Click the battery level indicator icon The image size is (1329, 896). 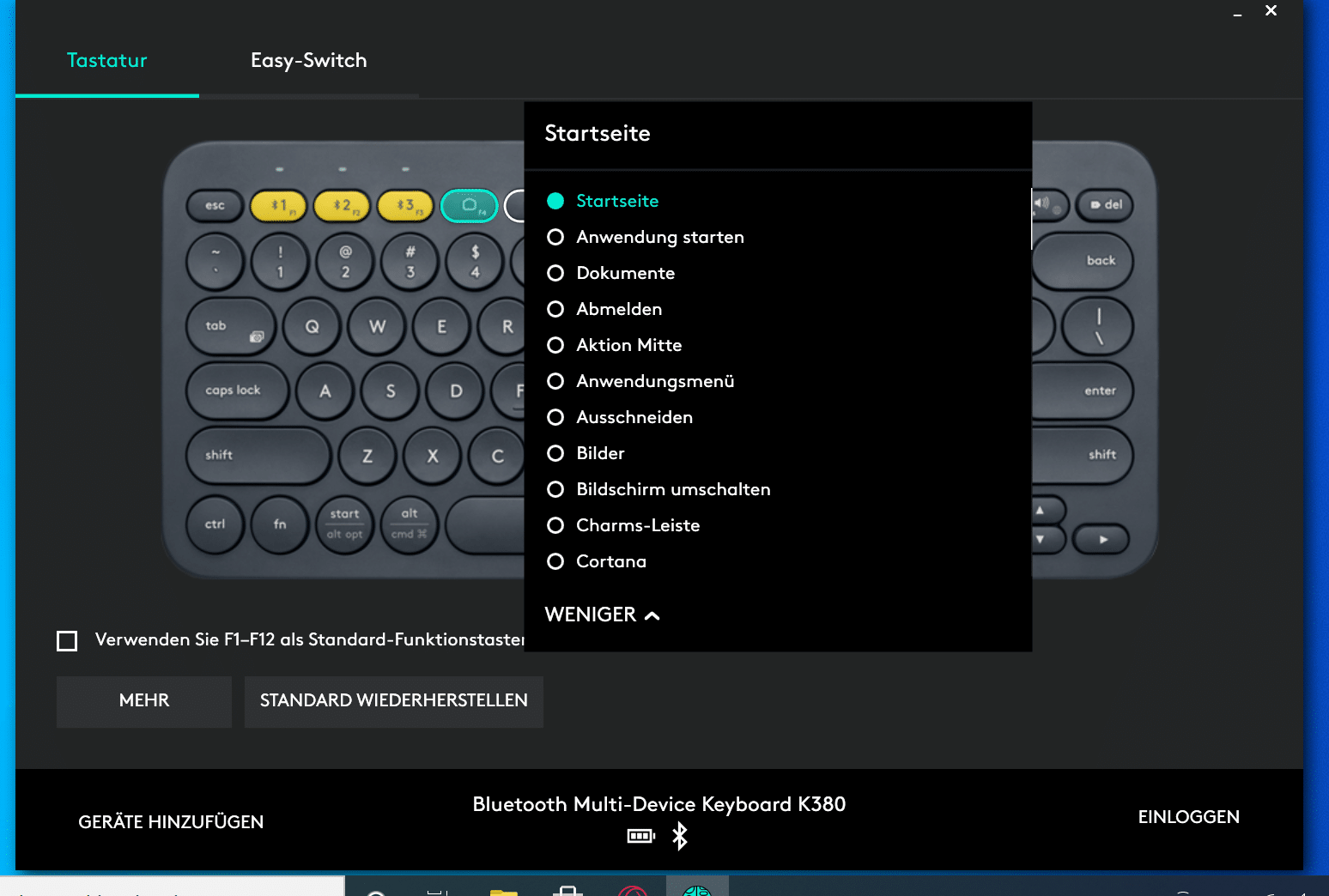coord(640,836)
